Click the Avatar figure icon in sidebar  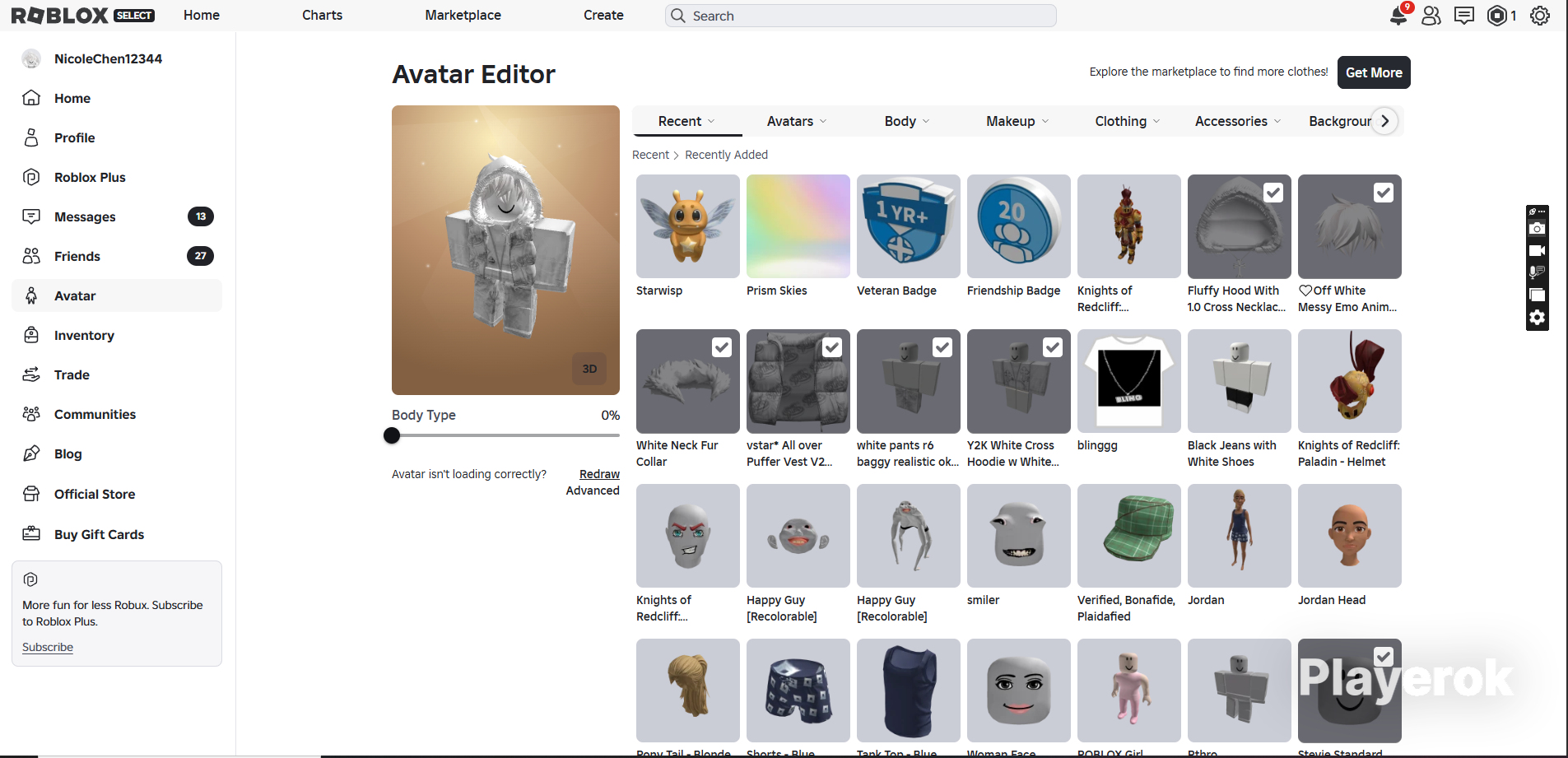tap(31, 295)
